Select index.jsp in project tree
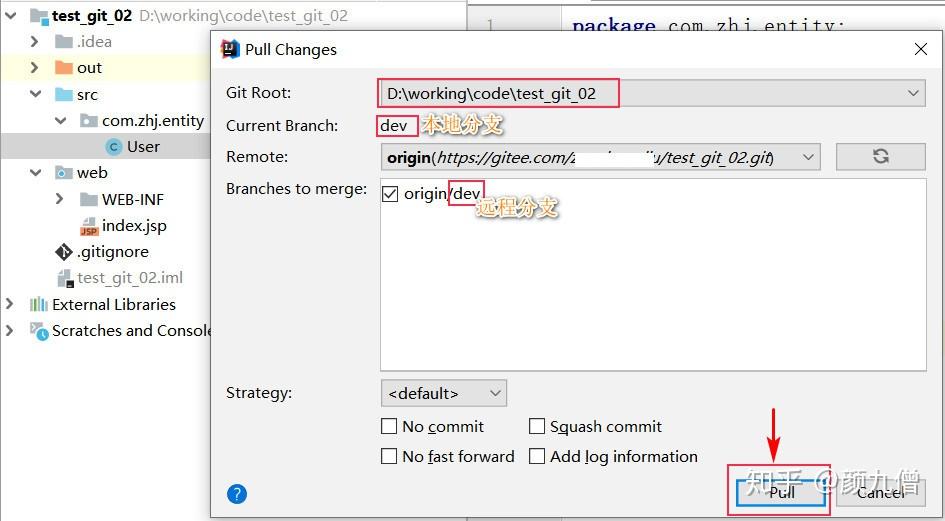Image resolution: width=945 pixels, height=521 pixels. click(134, 226)
